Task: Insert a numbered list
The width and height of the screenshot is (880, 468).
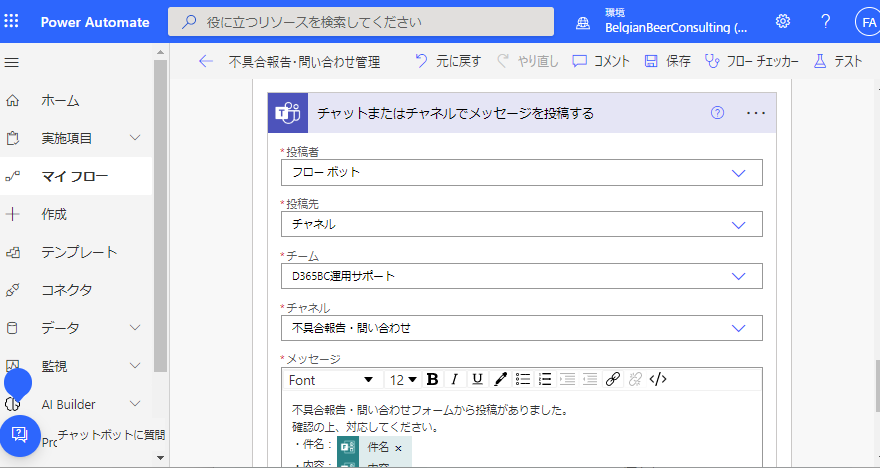Action: (x=545, y=379)
